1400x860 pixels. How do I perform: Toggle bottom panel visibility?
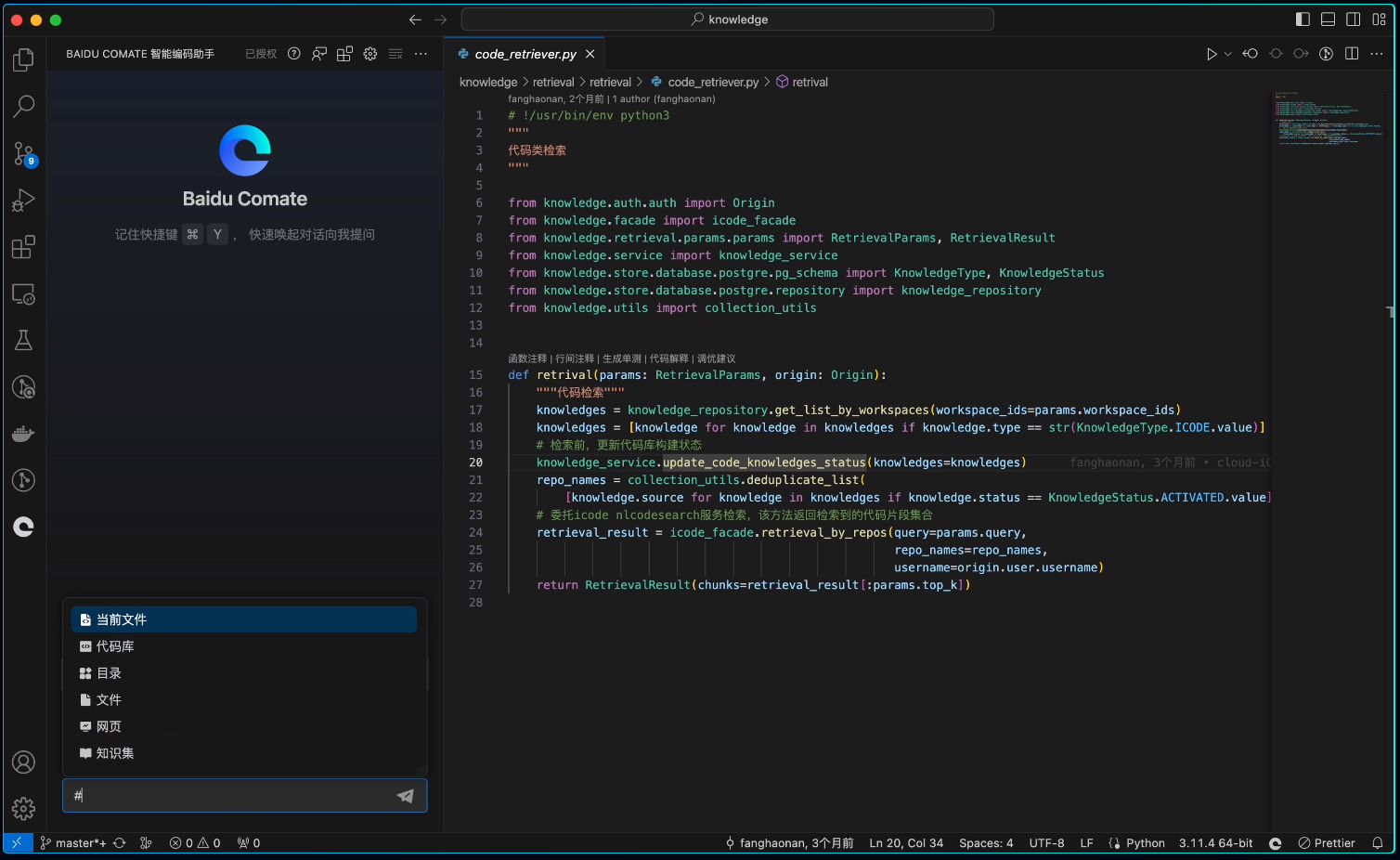(1329, 20)
